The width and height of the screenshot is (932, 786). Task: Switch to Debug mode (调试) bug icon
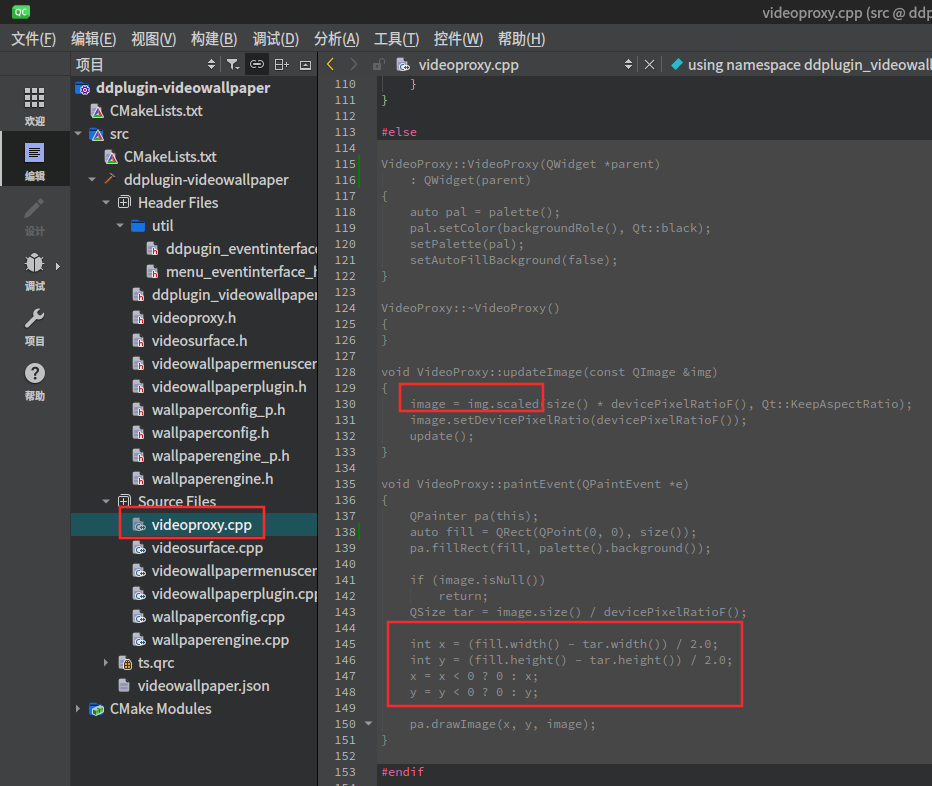(34, 272)
